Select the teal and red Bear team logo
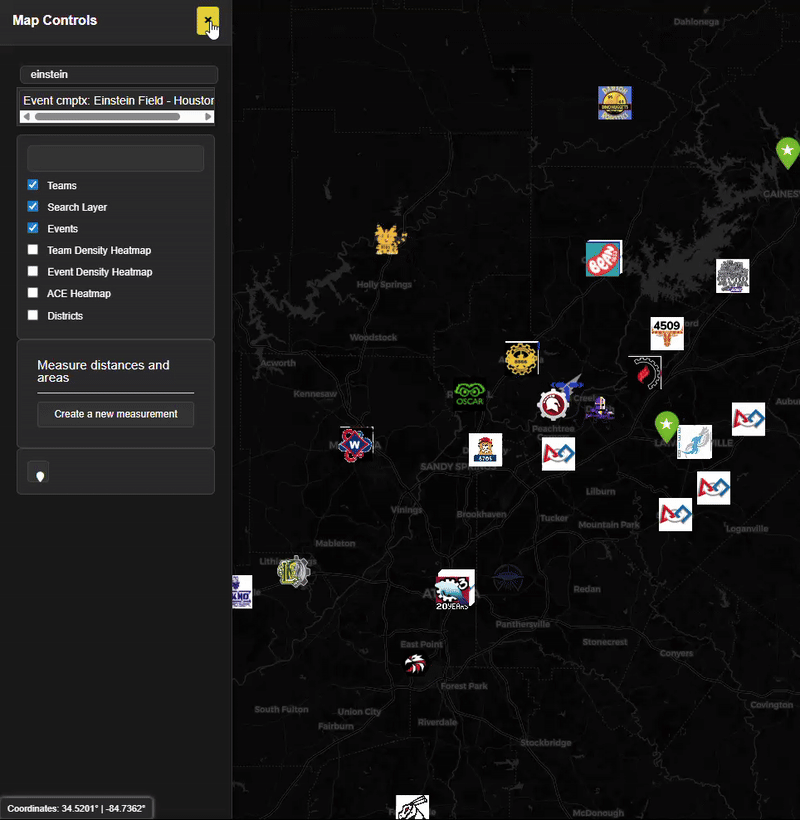Screen dimensions: 800x820 [x=604, y=258]
